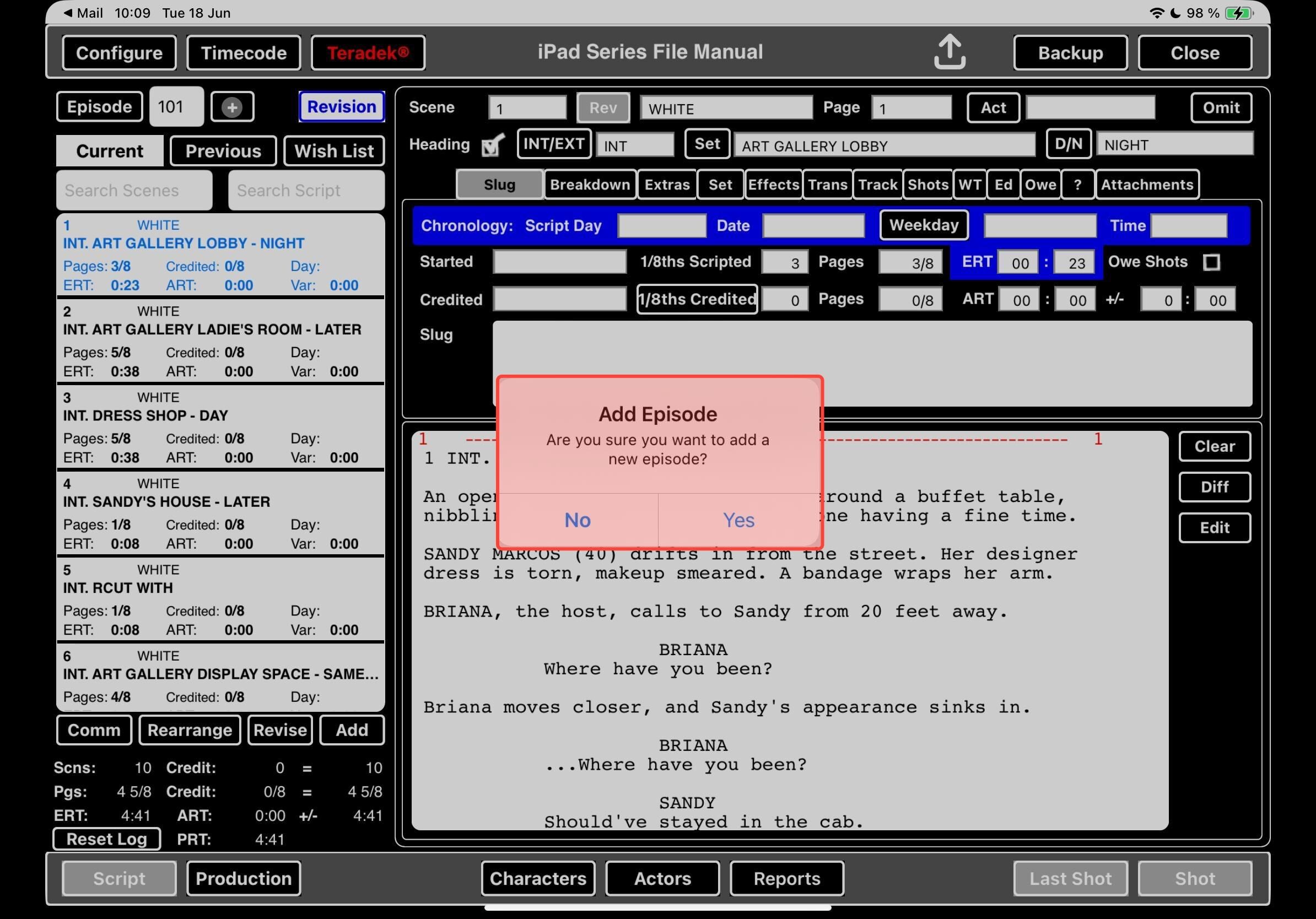
Task: Tap the Do Not Disturb moon icon
Action: (x=1175, y=13)
